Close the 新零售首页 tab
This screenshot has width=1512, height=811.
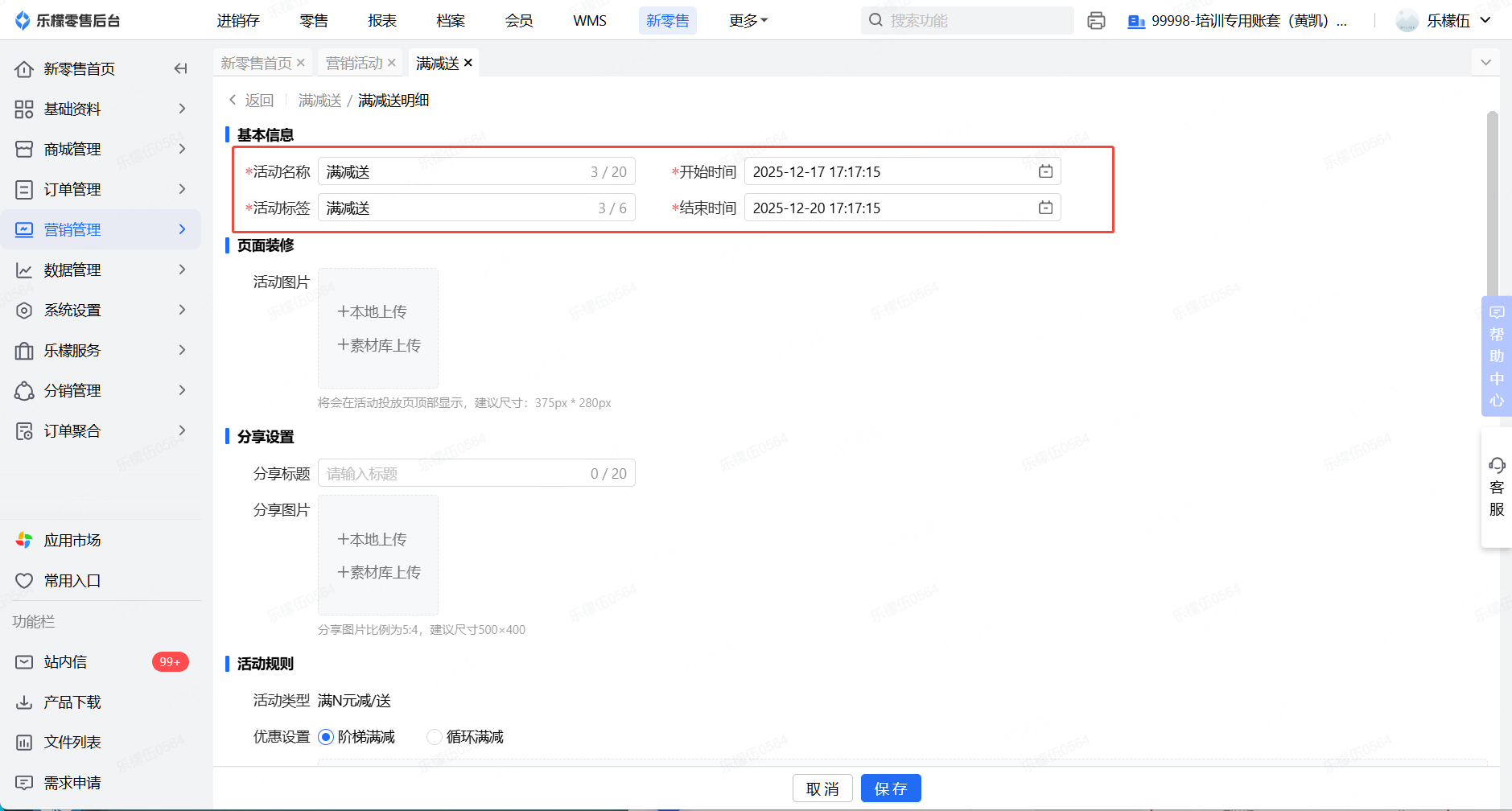[x=301, y=63]
